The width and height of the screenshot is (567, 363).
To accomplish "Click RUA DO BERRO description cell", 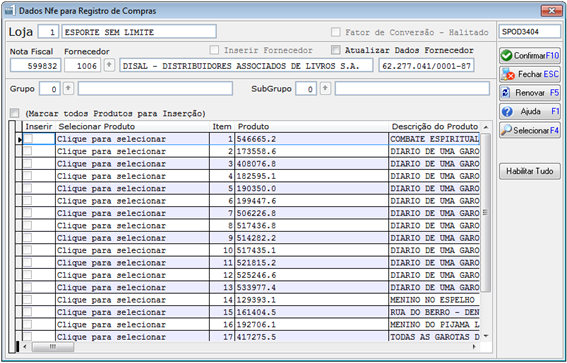I will (435, 312).
